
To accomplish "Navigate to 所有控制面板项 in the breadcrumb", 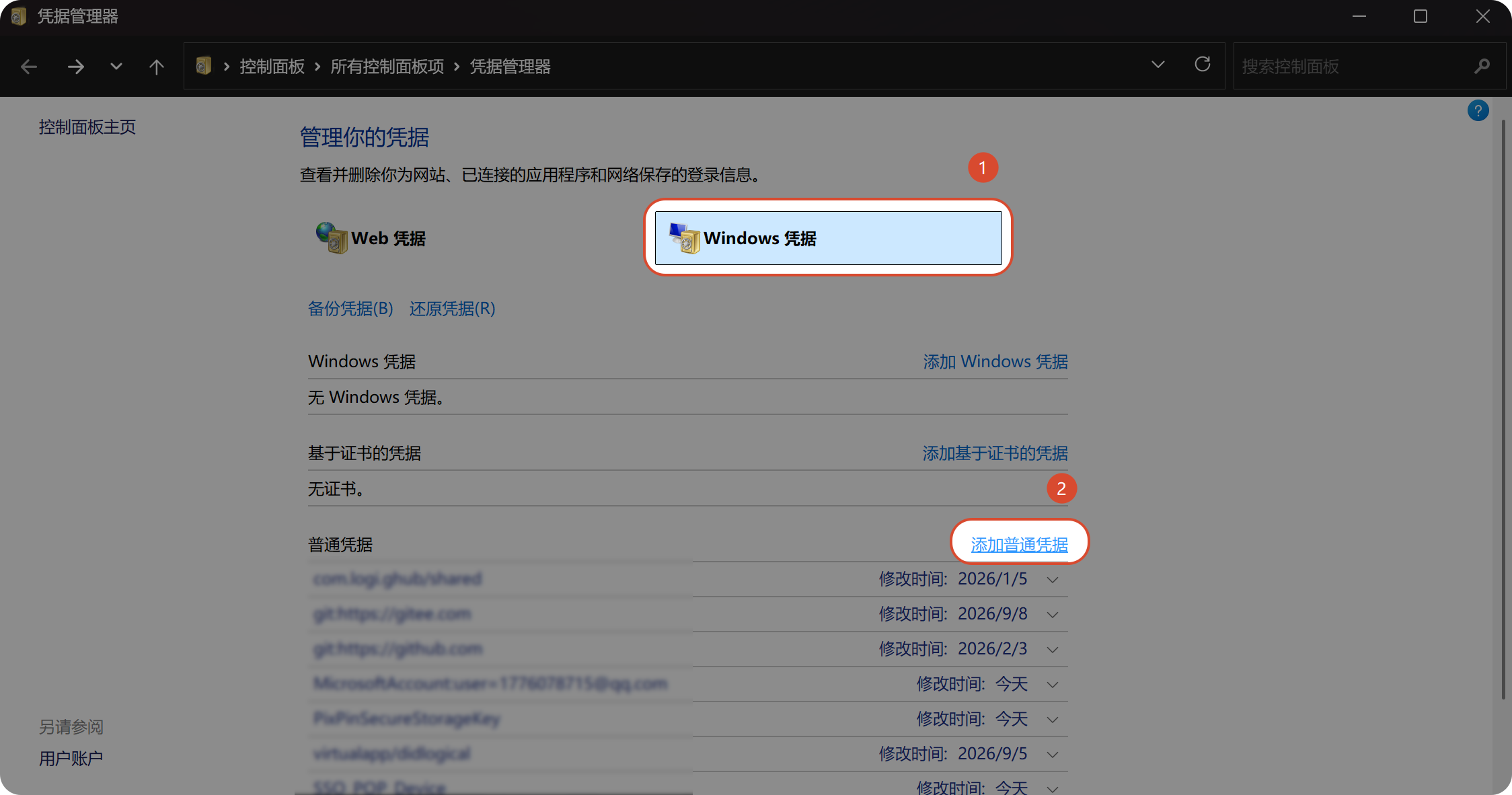I will (x=387, y=67).
